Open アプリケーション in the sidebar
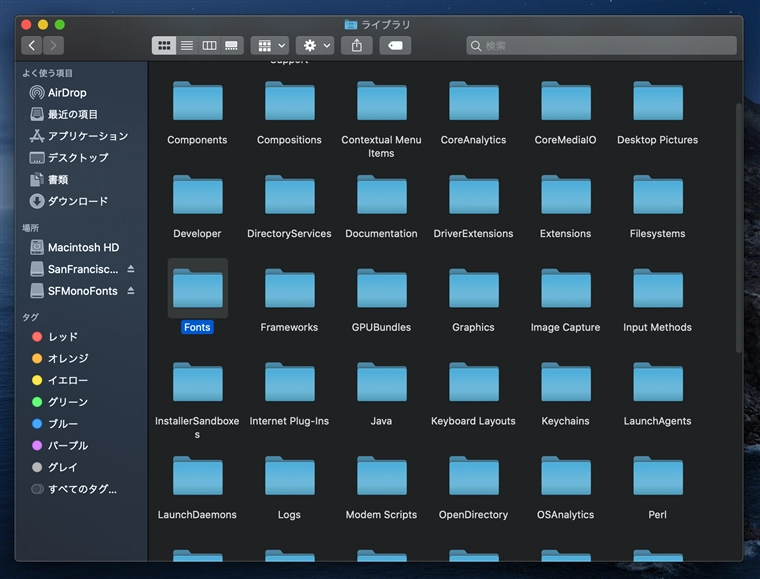Viewport: 760px width, 579px height. (80, 136)
